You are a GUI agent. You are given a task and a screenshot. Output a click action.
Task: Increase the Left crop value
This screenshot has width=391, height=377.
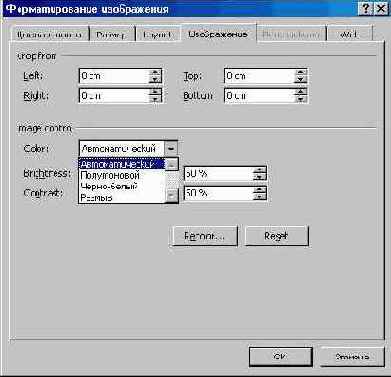click(155, 72)
